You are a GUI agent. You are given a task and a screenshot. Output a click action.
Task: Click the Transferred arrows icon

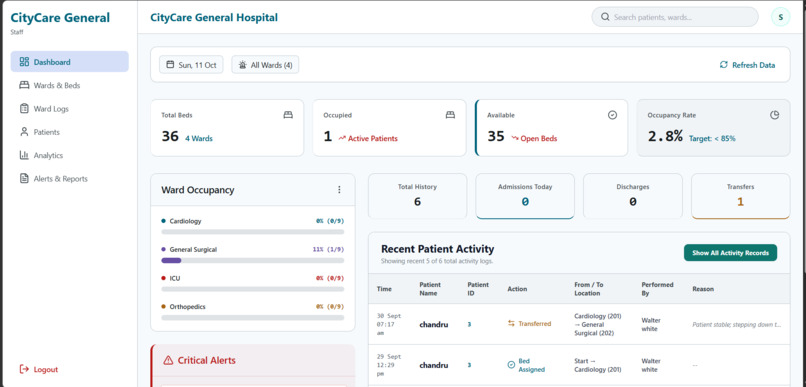point(511,323)
